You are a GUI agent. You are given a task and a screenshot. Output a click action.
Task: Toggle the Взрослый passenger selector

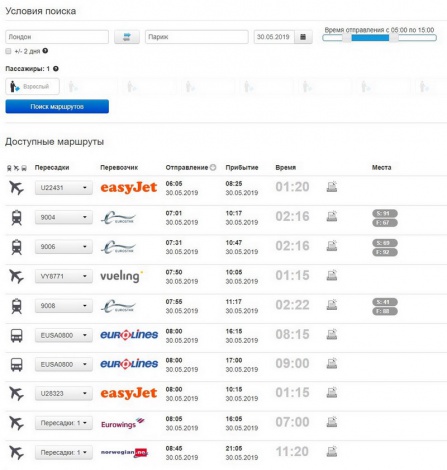(32, 87)
